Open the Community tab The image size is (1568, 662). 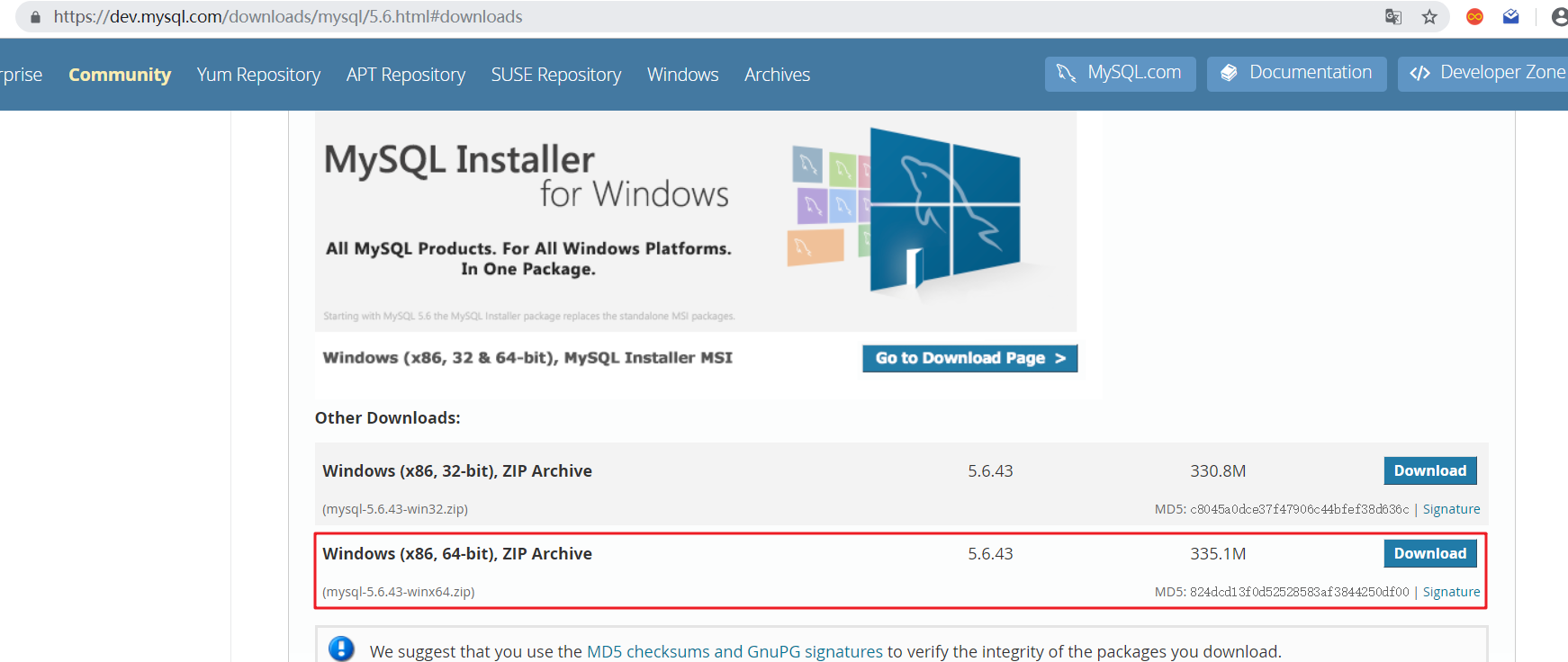click(120, 75)
